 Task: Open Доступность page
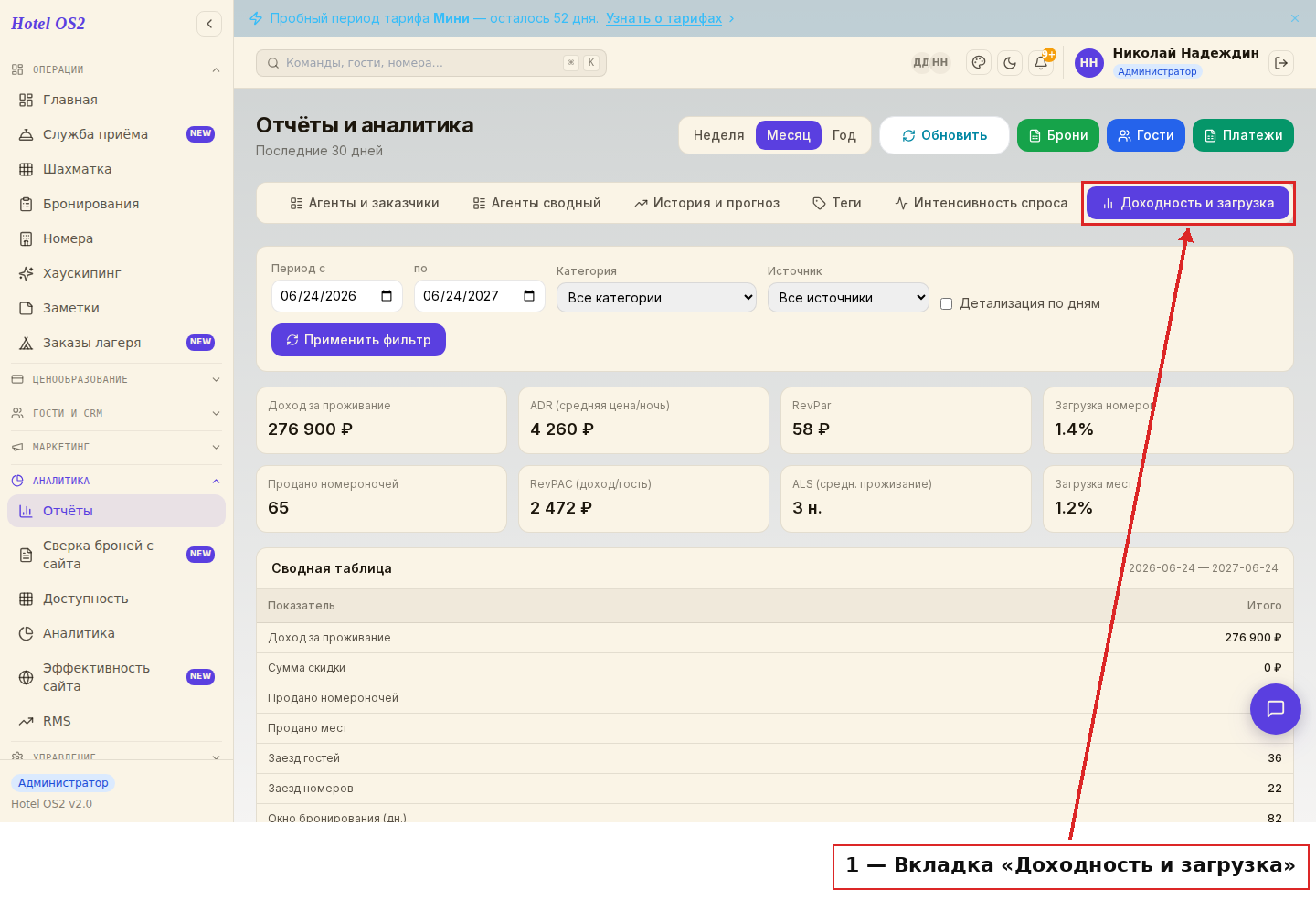coord(116,599)
